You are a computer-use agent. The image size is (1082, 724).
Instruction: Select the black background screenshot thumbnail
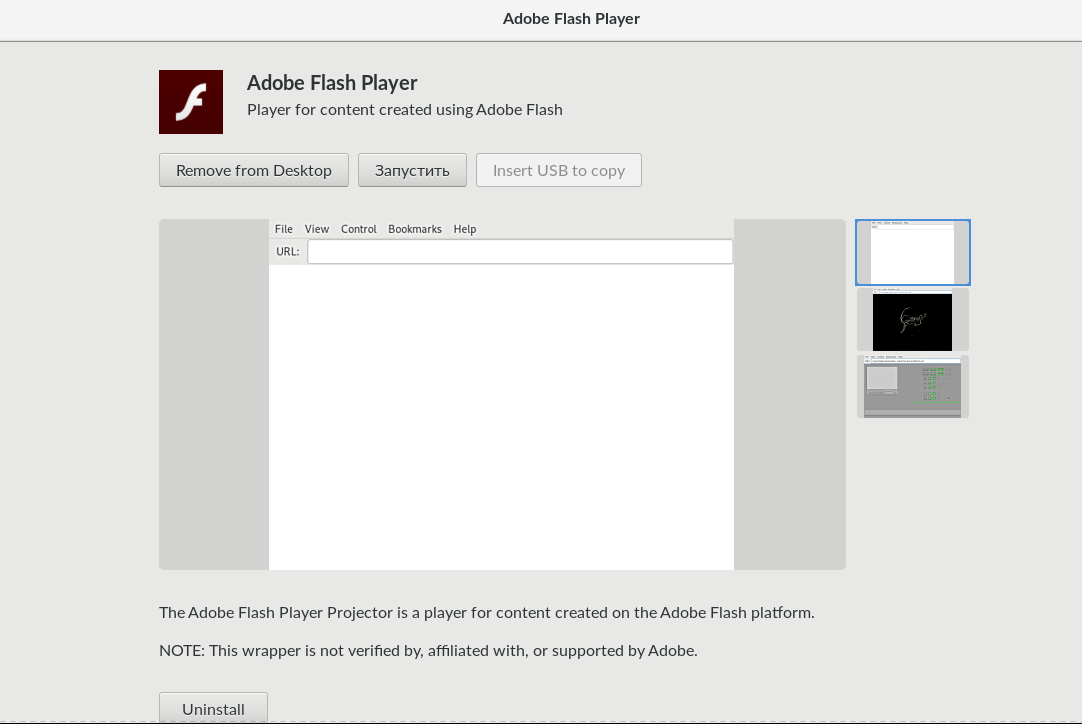tap(913, 320)
